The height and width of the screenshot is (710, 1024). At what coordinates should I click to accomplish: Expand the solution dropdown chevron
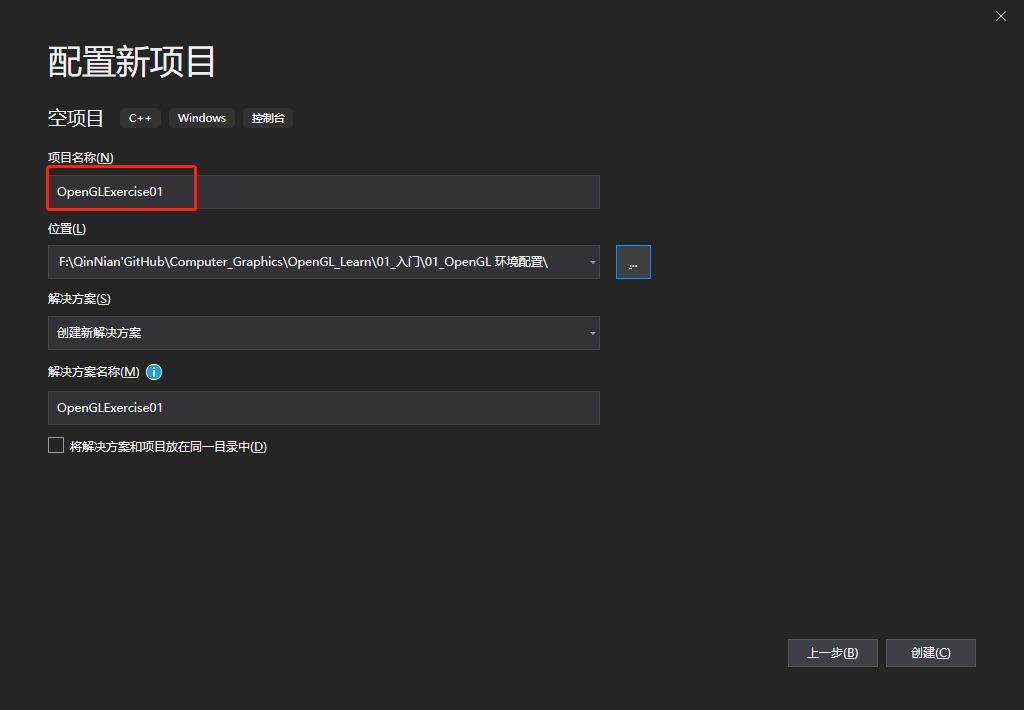coord(591,334)
